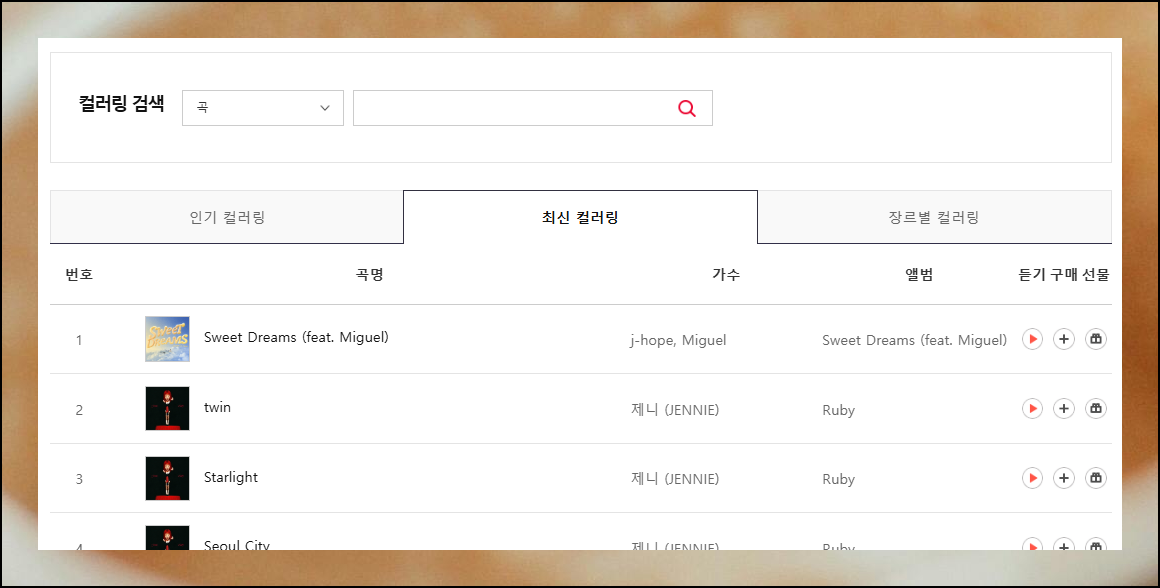Screen dimensions: 1160x588
Task: Click row number 2 in the list
Action: click(x=79, y=410)
